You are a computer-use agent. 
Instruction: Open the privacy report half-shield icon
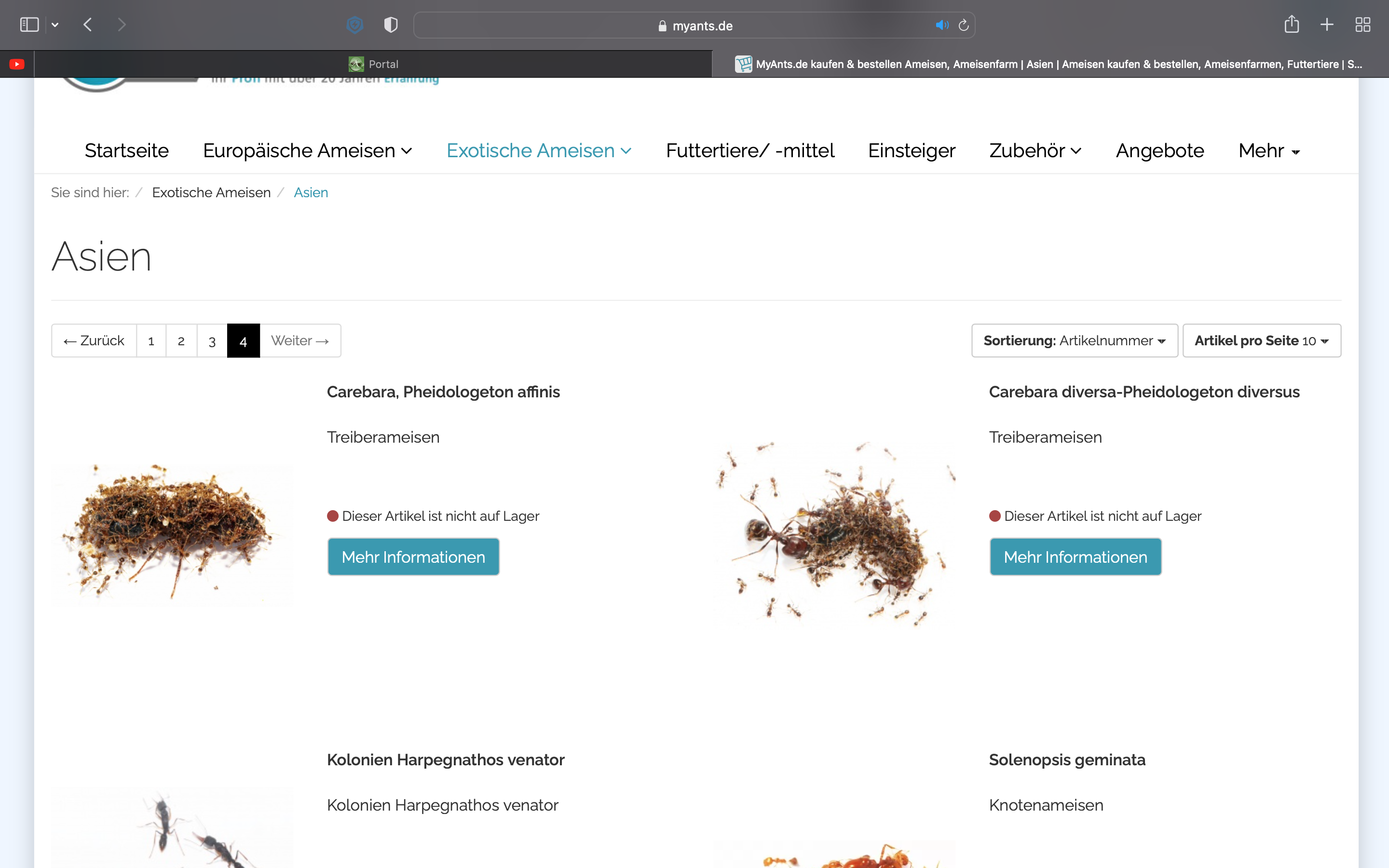(x=391, y=25)
